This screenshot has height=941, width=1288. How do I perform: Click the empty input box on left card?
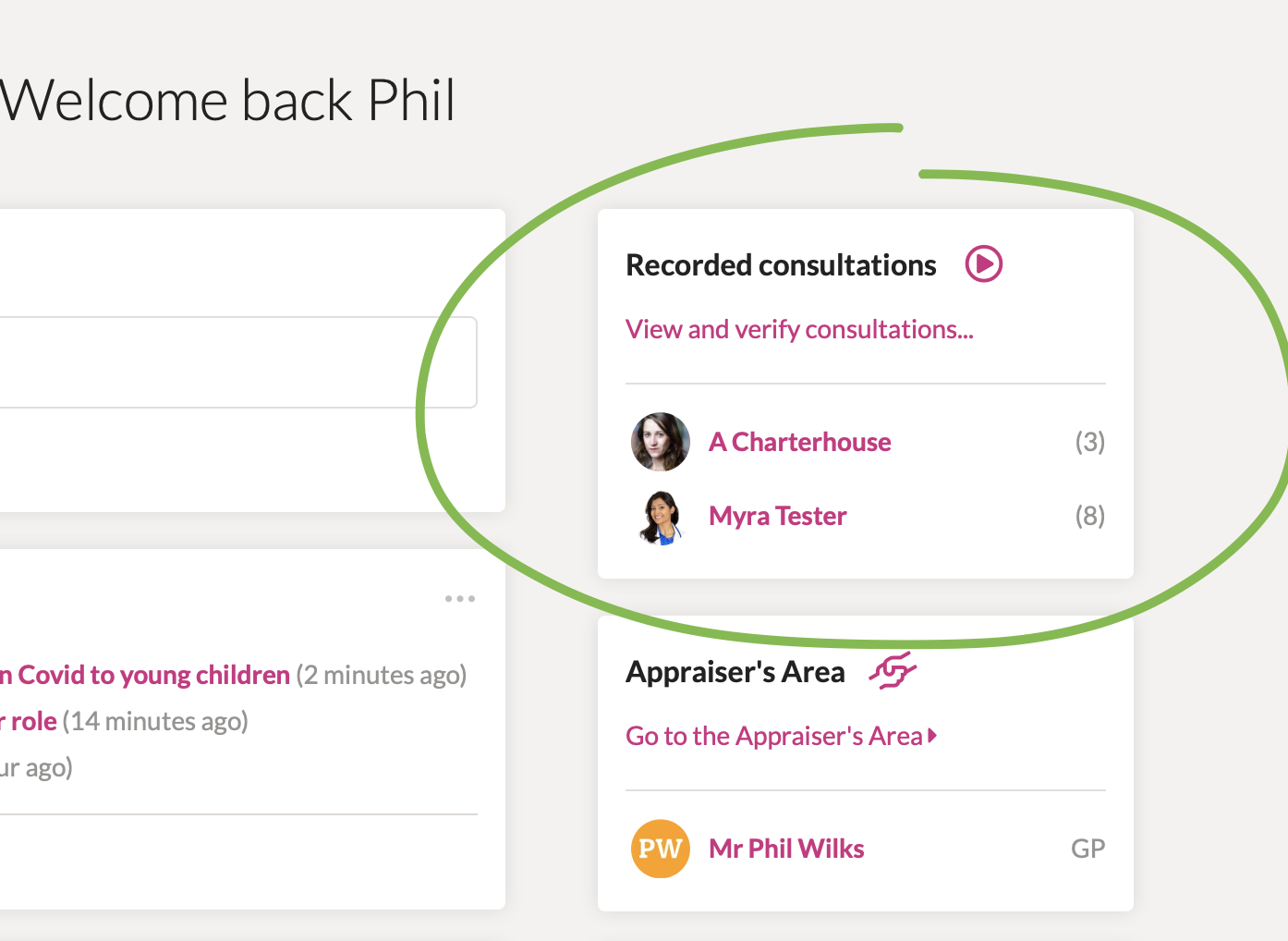pos(238,362)
